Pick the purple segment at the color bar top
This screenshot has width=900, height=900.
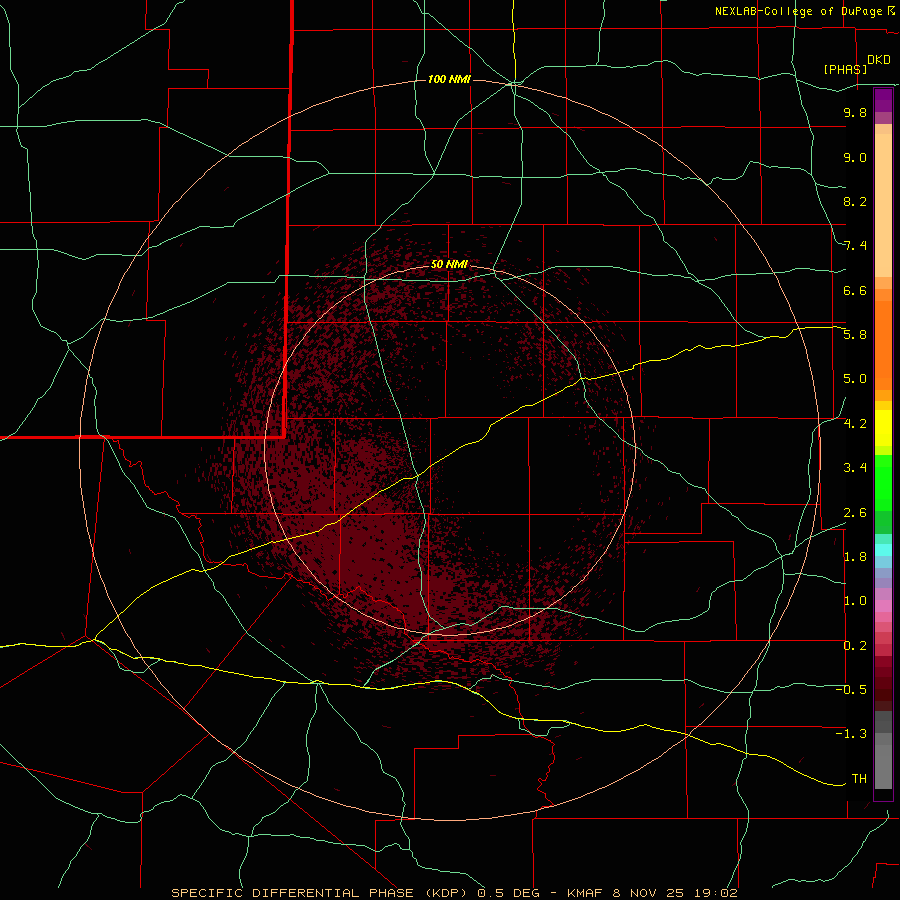(883, 100)
